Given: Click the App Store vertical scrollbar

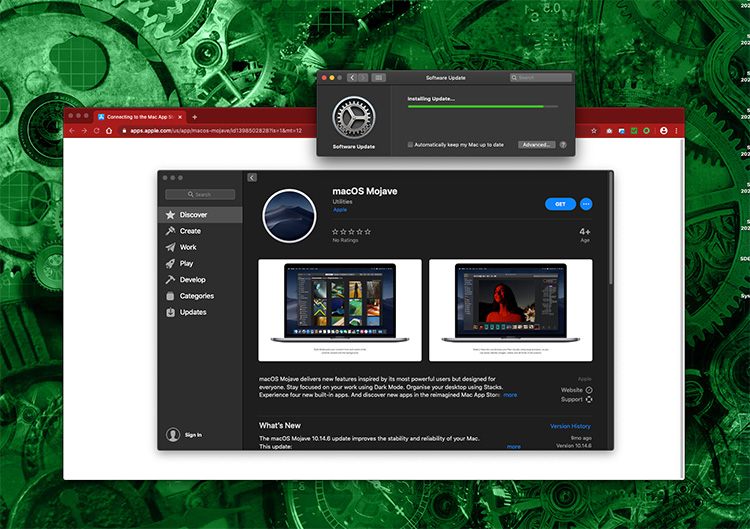Looking at the screenshot, I should (610, 229).
